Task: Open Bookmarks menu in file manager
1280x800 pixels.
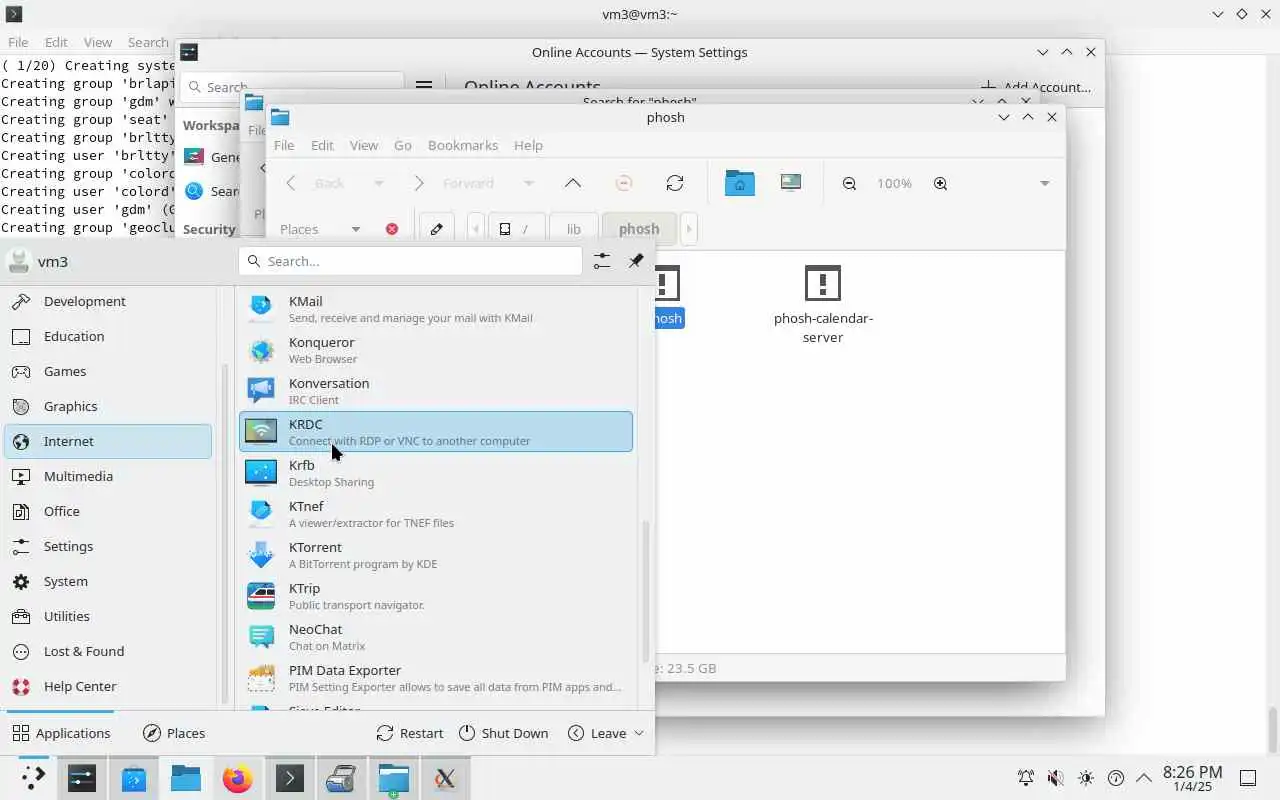Action: (x=463, y=145)
